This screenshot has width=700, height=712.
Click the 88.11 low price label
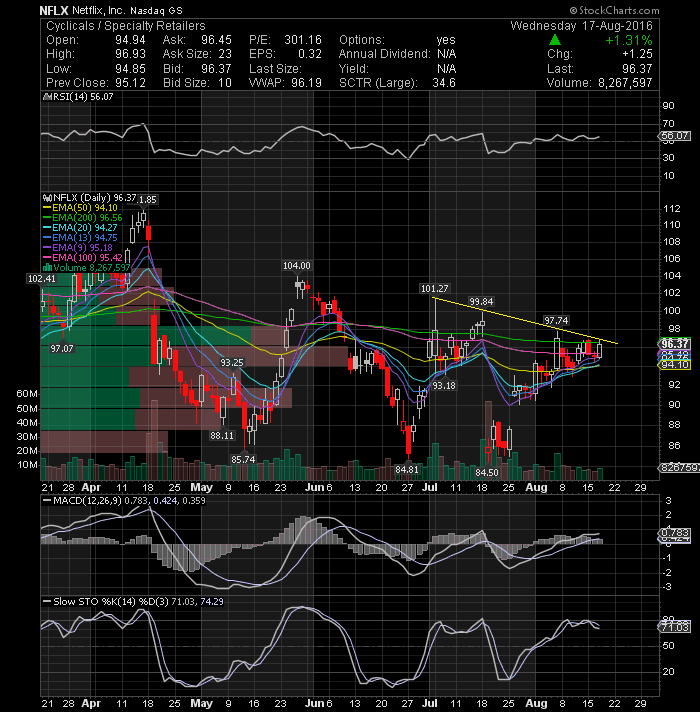tap(222, 436)
